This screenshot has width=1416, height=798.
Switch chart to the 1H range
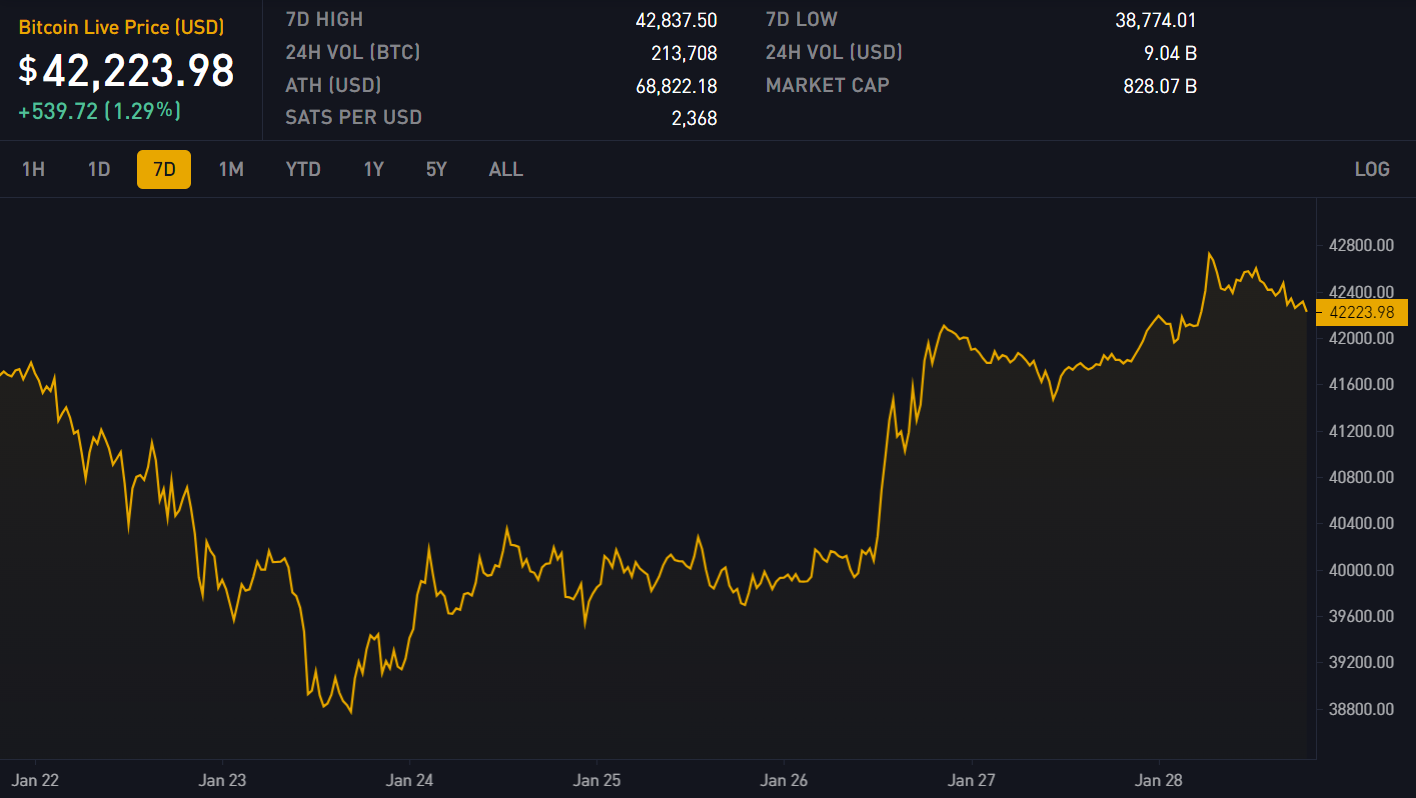(x=33, y=169)
